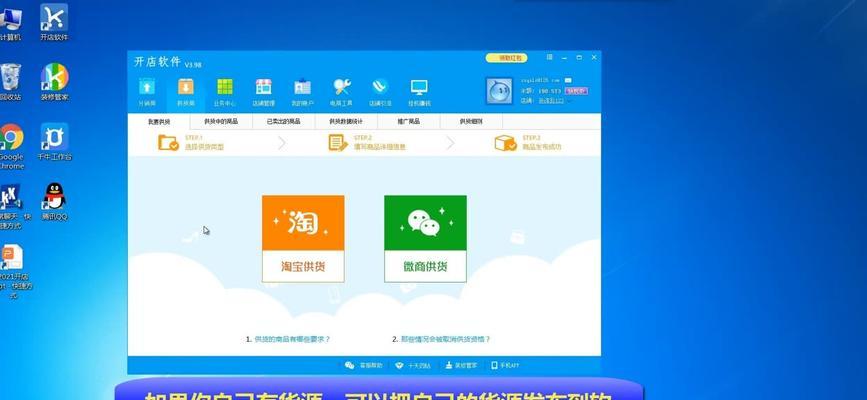The image size is (867, 400).
Task: Open the 计算机 desktop icon
Action: point(11,22)
